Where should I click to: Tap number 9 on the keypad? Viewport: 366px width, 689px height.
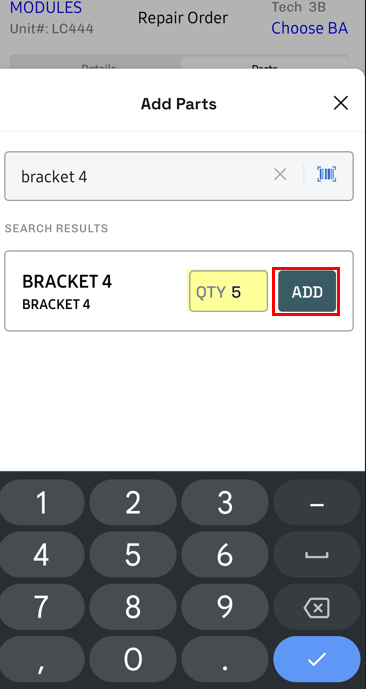tap(225, 608)
